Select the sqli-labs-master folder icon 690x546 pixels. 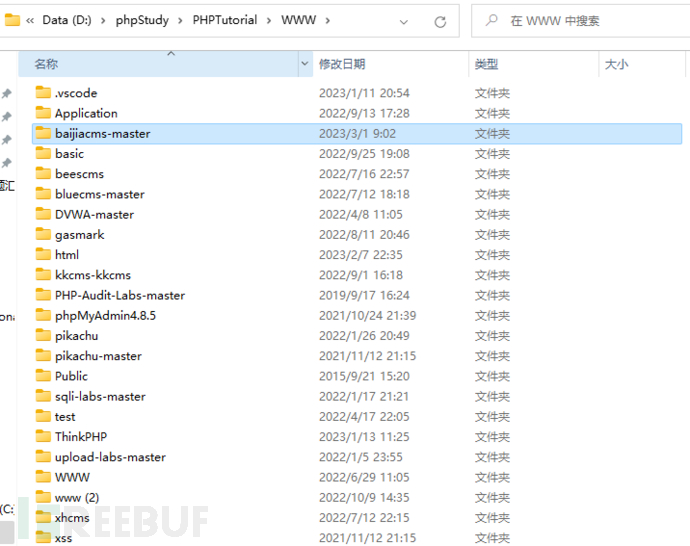click(x=43, y=396)
